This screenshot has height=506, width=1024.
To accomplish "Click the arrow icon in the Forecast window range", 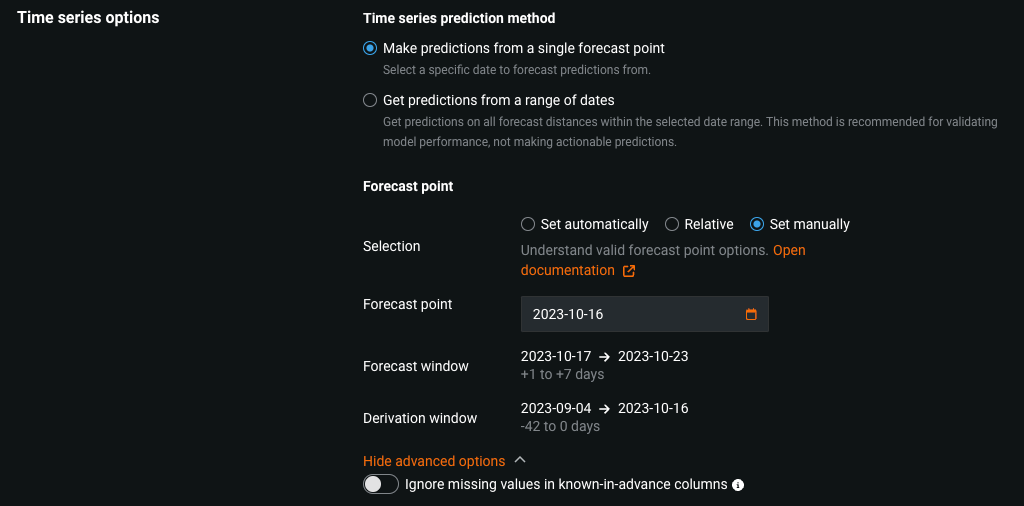I will [605, 357].
